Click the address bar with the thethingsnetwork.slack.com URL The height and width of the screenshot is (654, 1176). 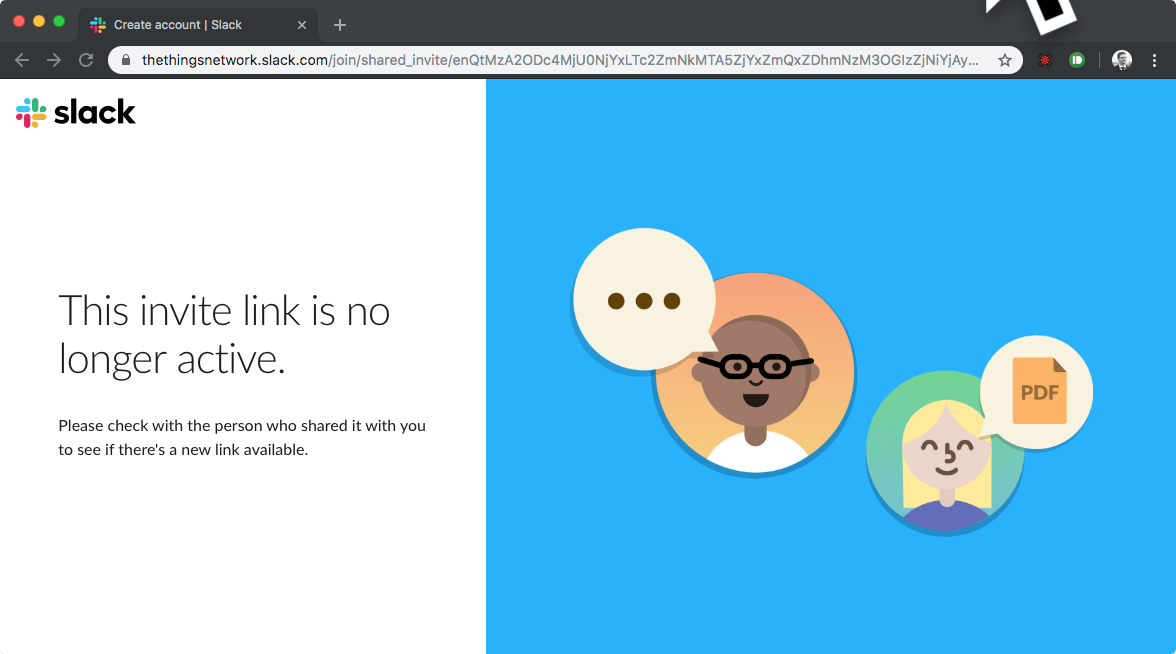(x=560, y=60)
